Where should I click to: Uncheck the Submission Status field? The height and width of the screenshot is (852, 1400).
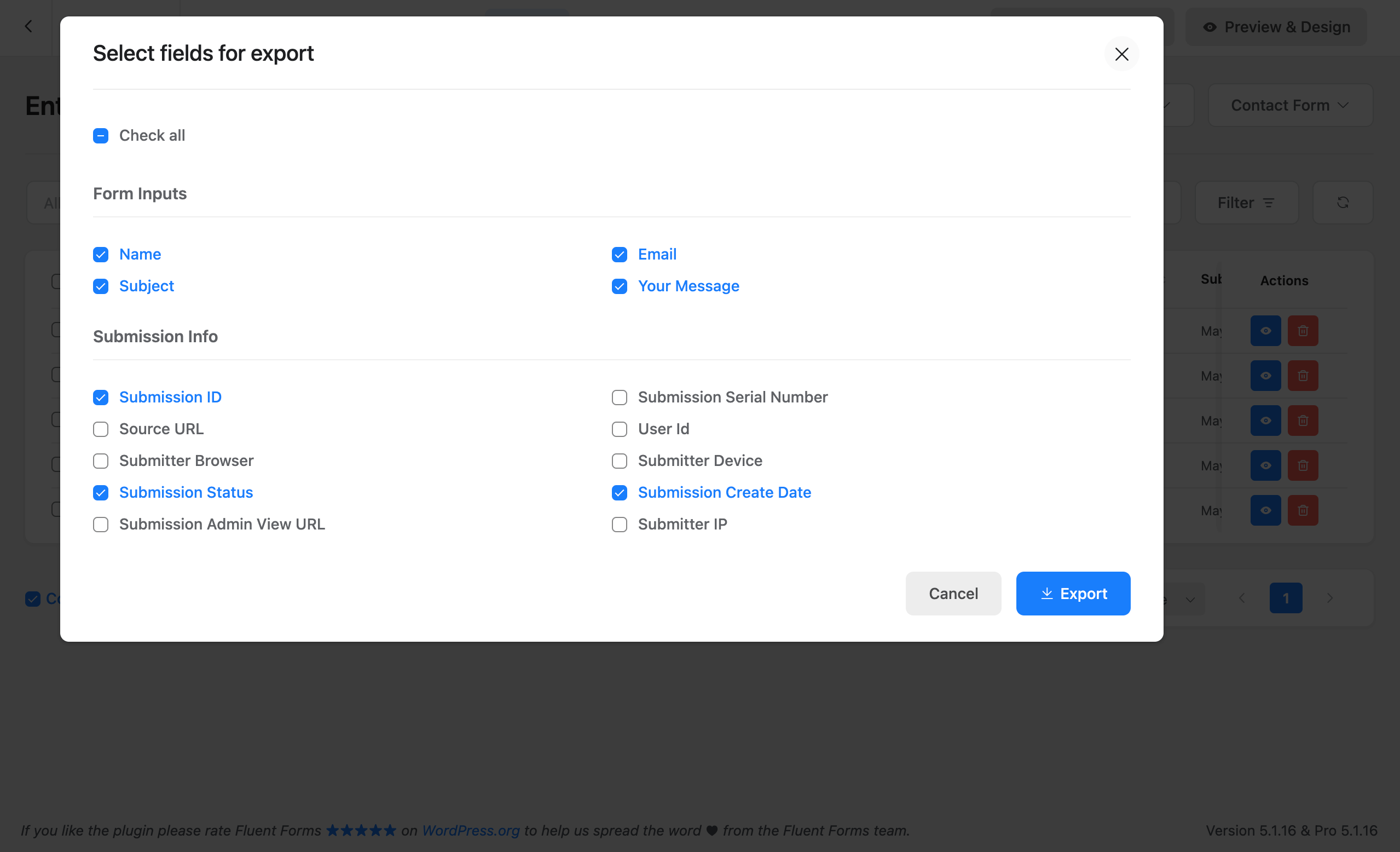tap(101, 493)
